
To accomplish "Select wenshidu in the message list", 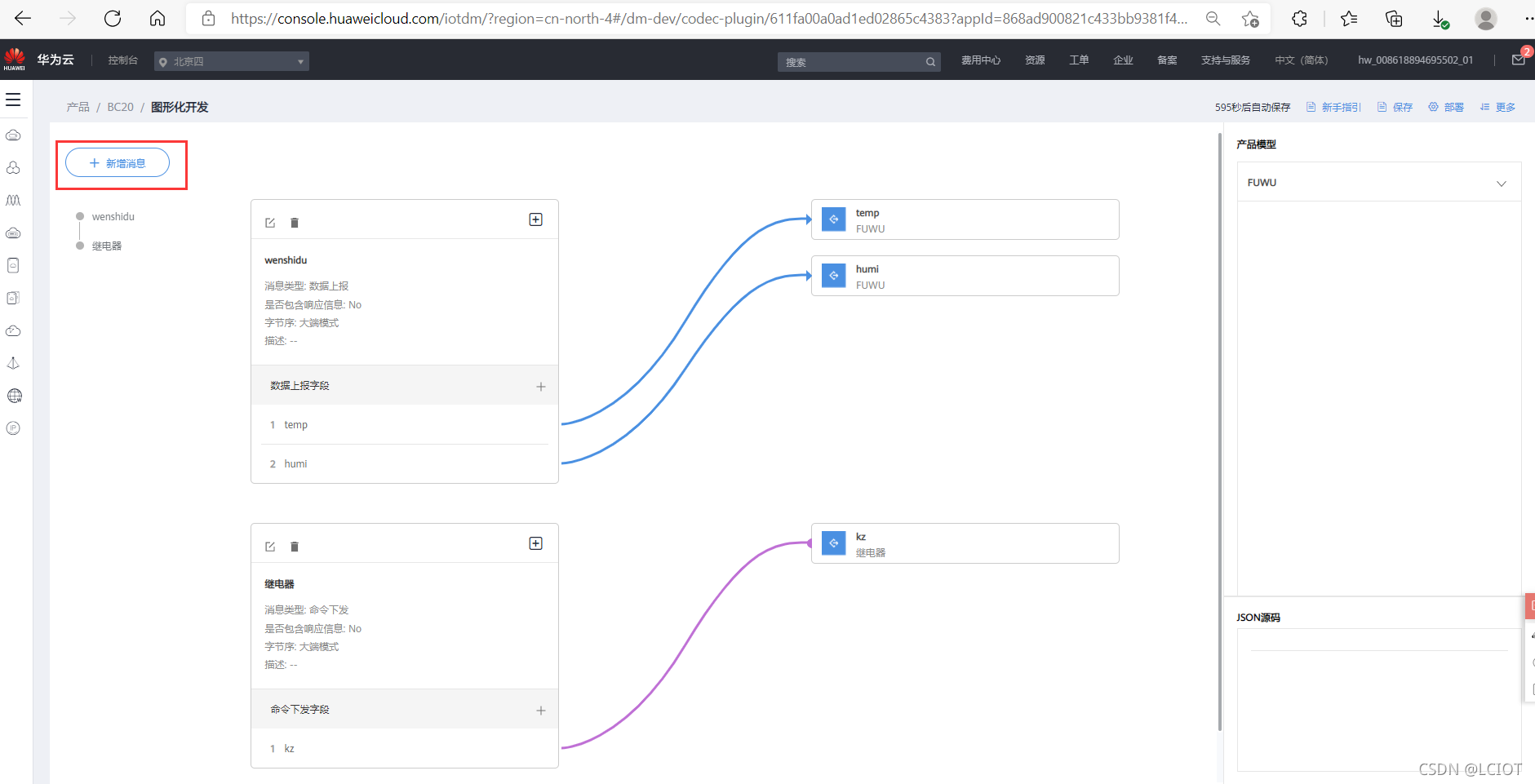I will [113, 217].
